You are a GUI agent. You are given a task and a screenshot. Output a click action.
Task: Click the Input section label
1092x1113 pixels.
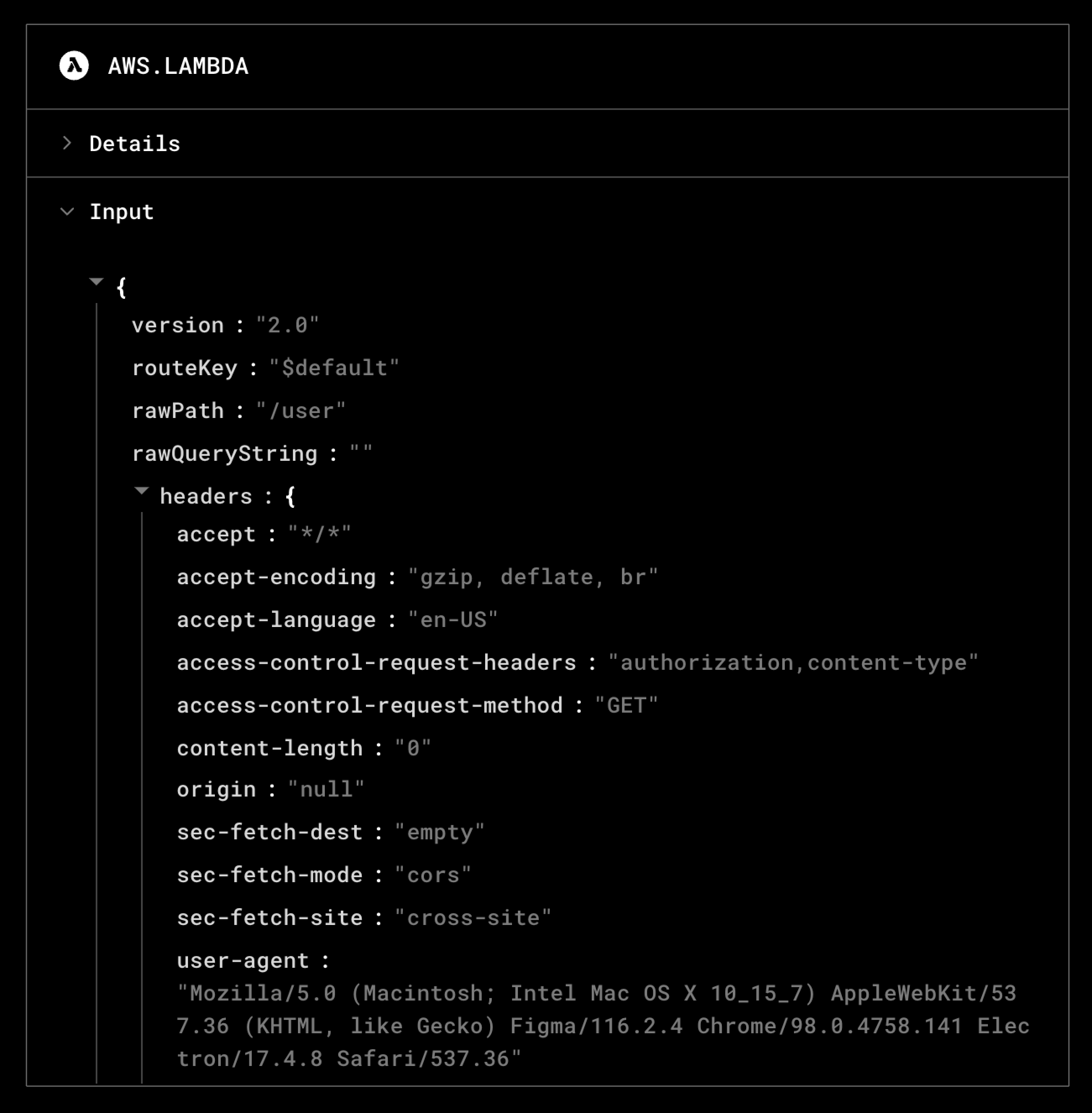pos(122,212)
